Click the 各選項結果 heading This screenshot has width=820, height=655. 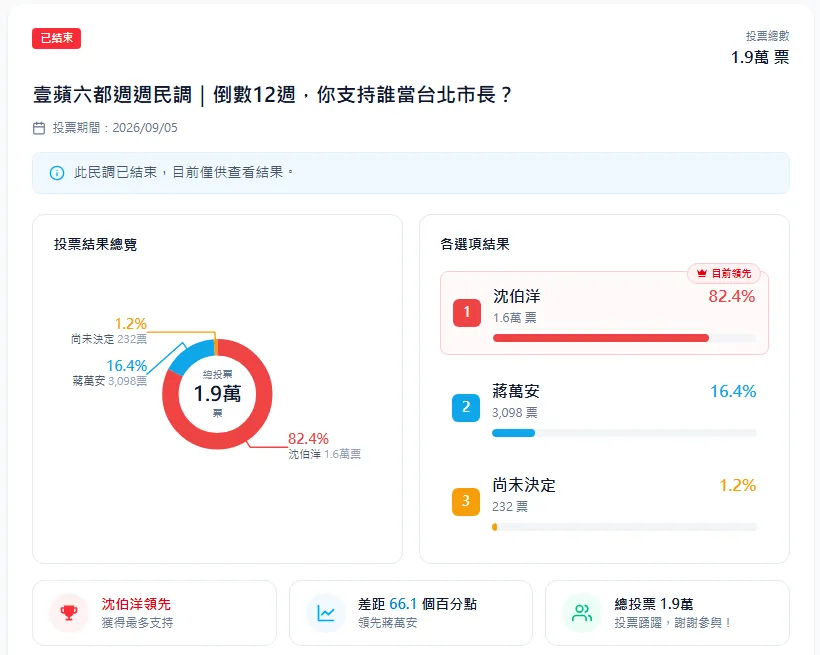pyautogui.click(x=475, y=244)
